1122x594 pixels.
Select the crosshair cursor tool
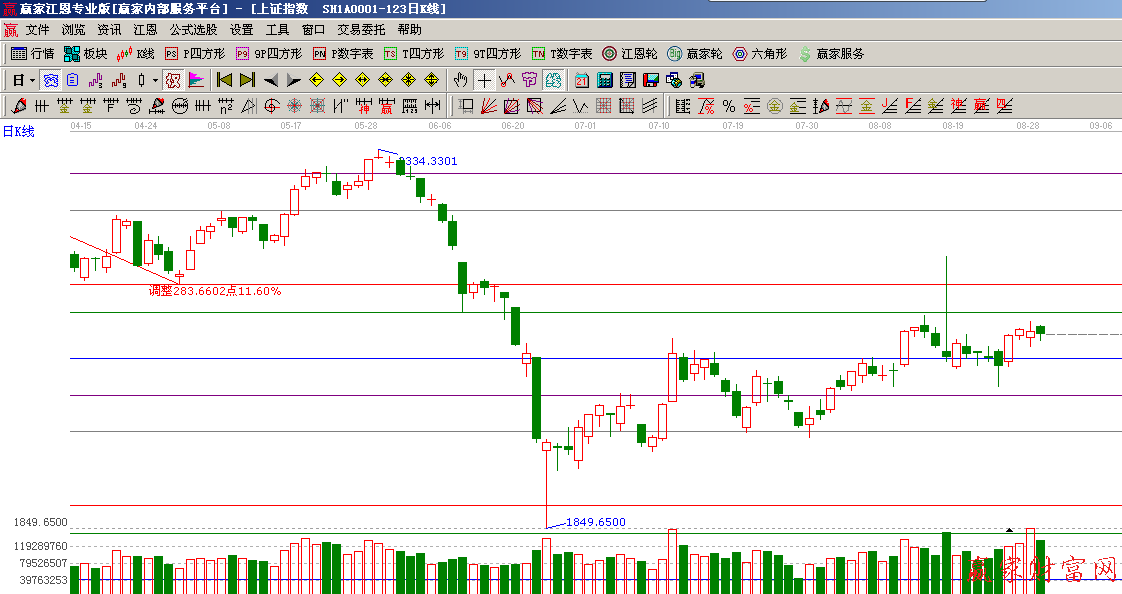484,80
